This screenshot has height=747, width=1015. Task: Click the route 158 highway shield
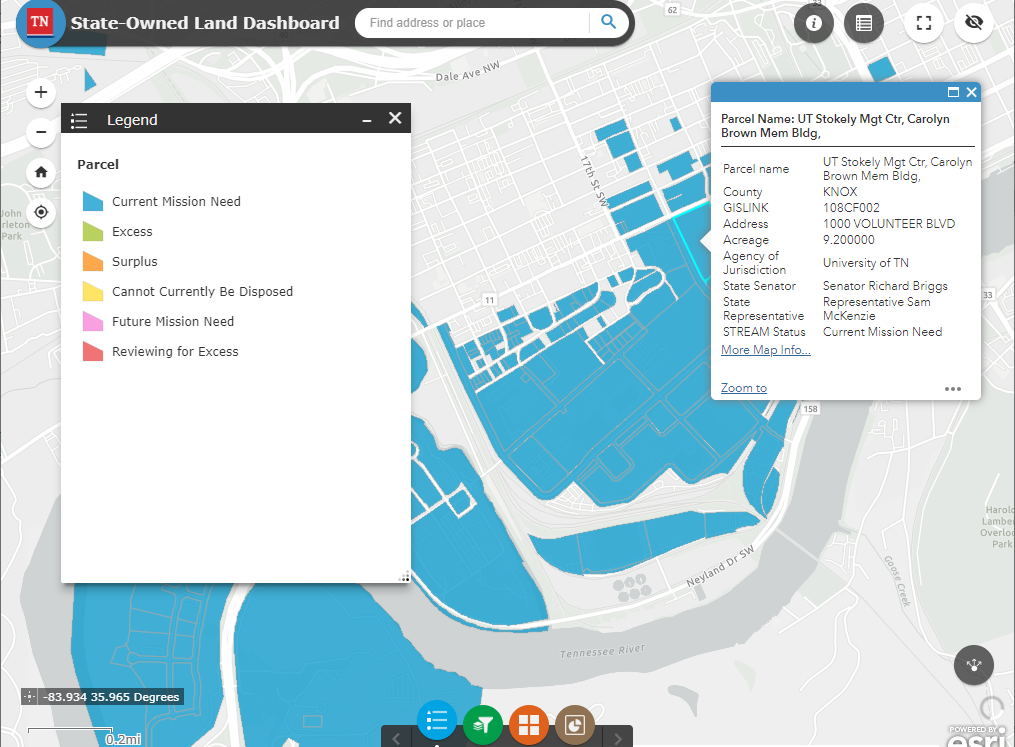(x=810, y=409)
